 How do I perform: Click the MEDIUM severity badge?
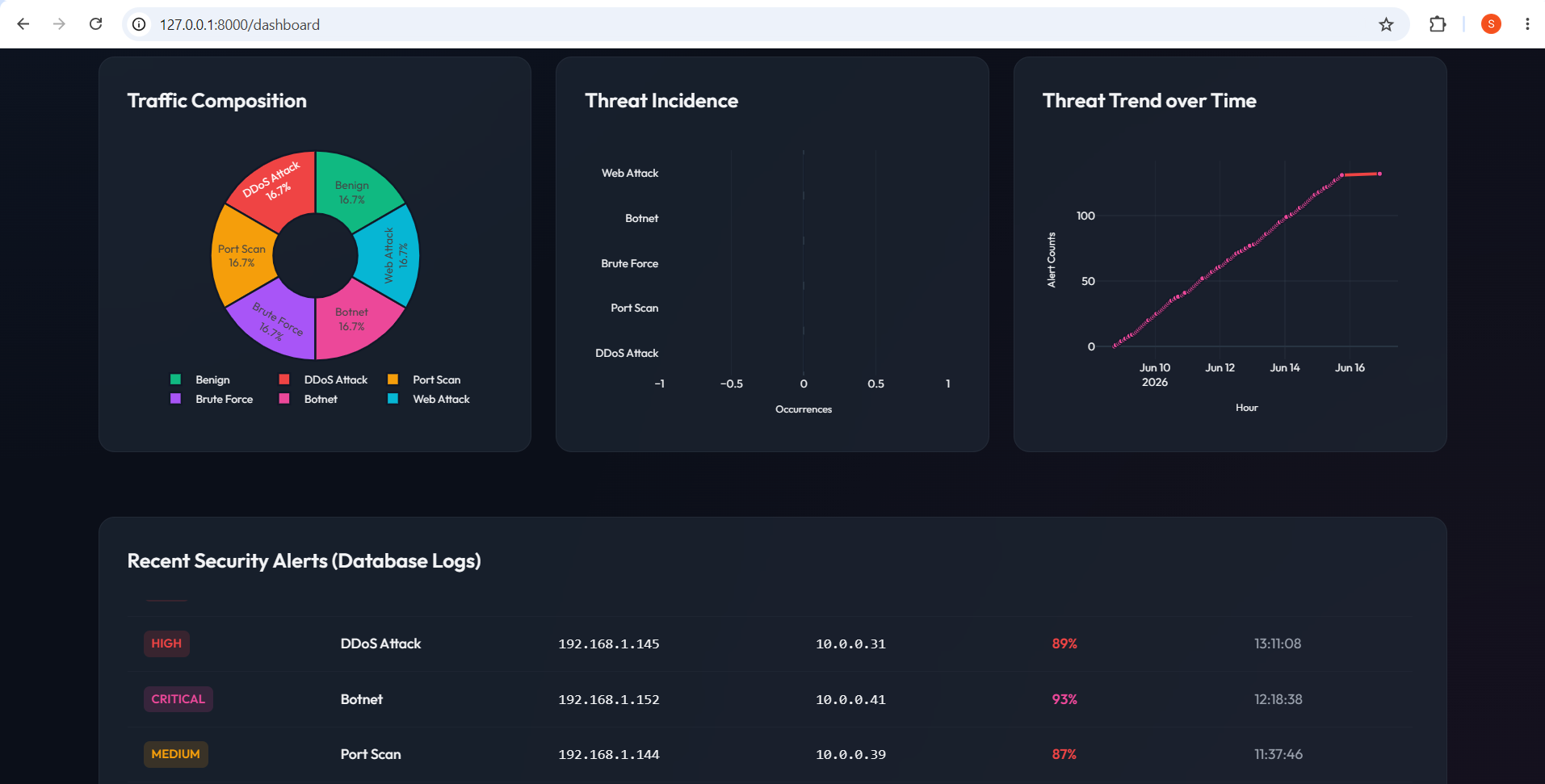coord(175,754)
